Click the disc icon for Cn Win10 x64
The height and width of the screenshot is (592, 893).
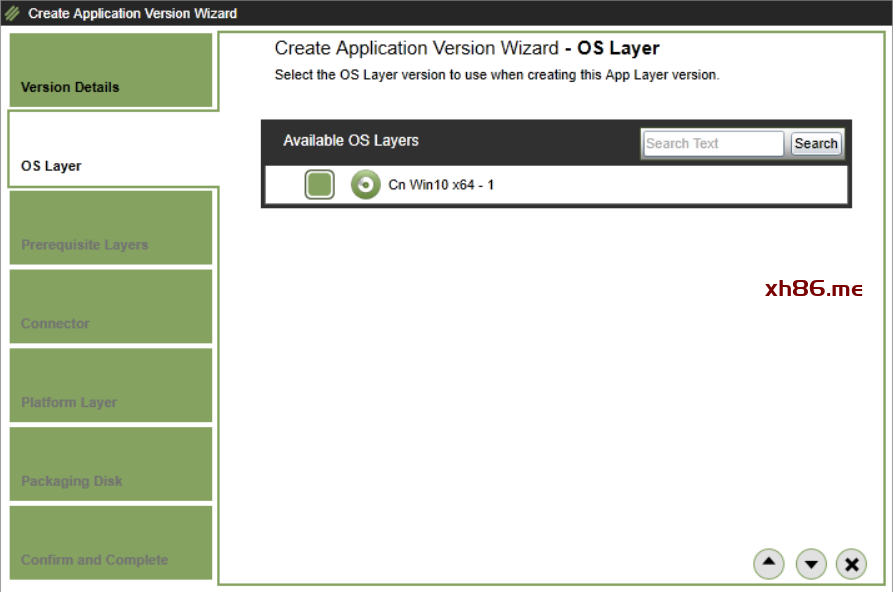(x=365, y=185)
